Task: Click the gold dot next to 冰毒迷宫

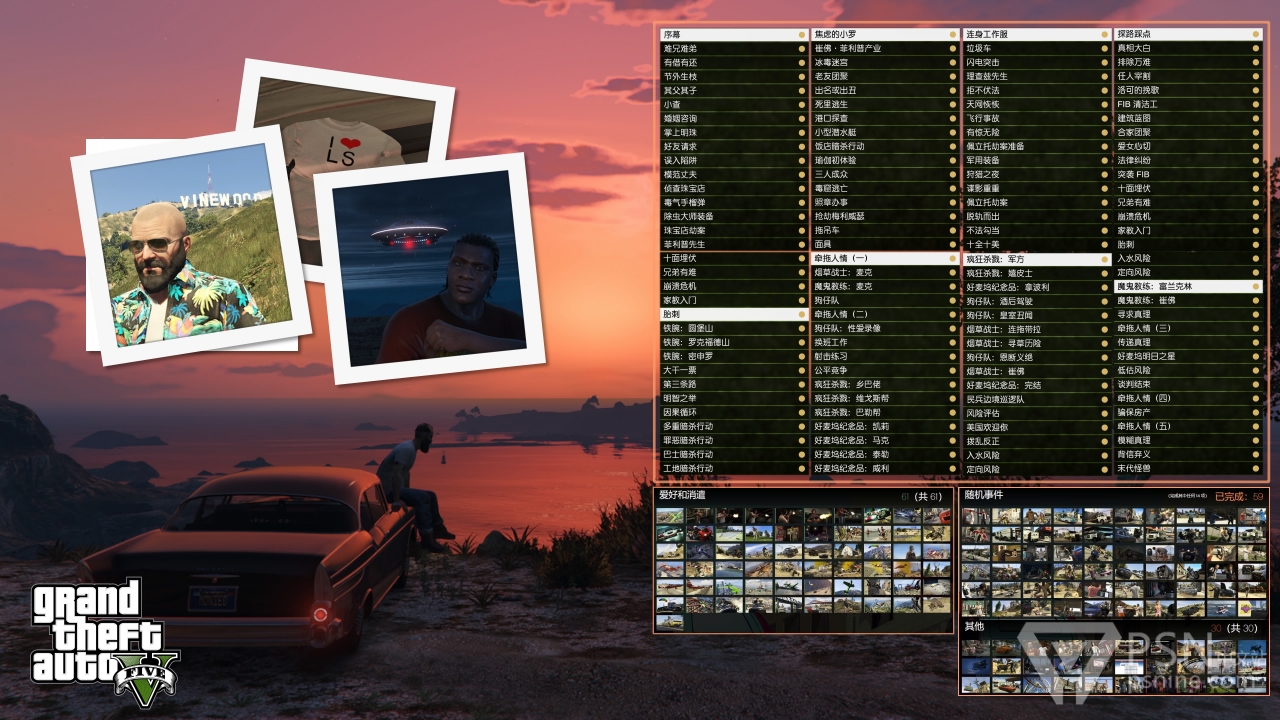Action: click(952, 62)
